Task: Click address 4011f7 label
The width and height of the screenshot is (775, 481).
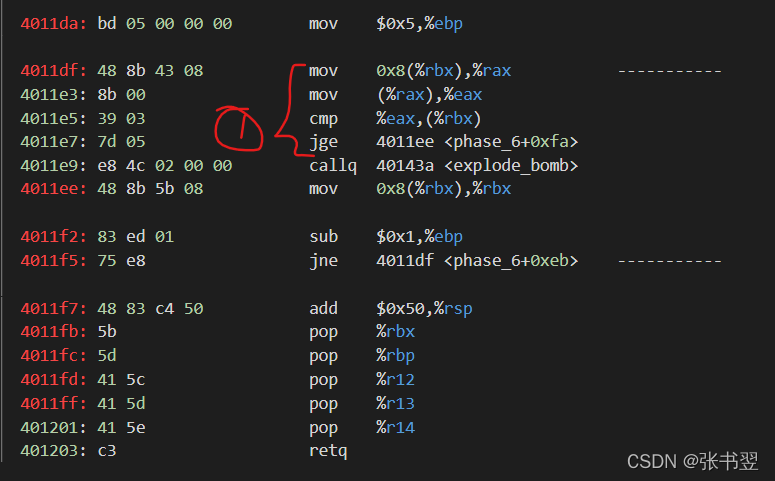Action: point(53,308)
